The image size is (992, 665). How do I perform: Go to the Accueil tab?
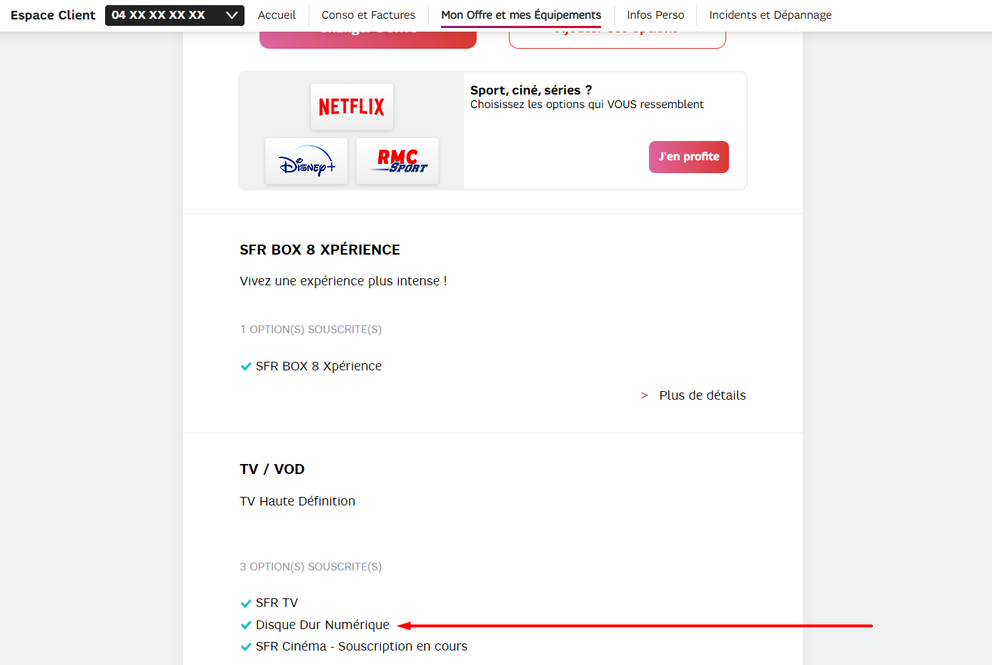(x=277, y=15)
